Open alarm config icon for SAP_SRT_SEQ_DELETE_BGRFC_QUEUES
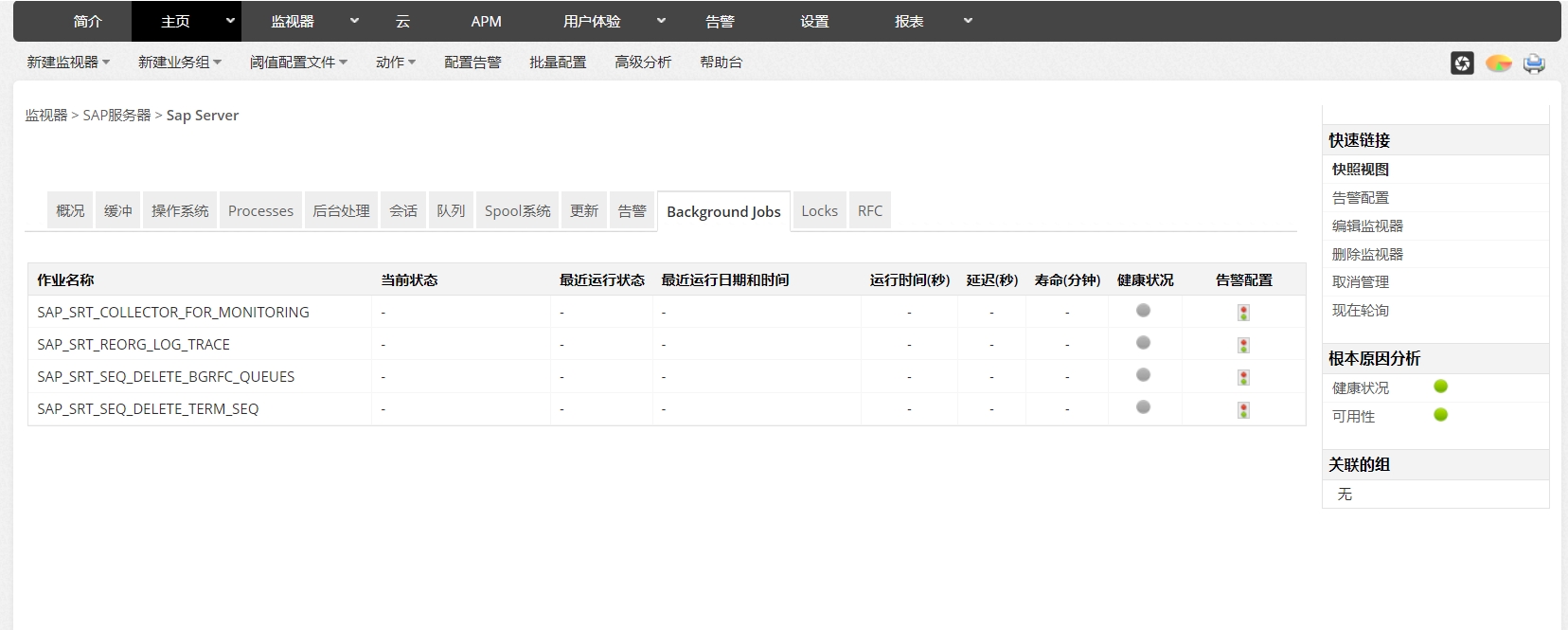 [1243, 377]
